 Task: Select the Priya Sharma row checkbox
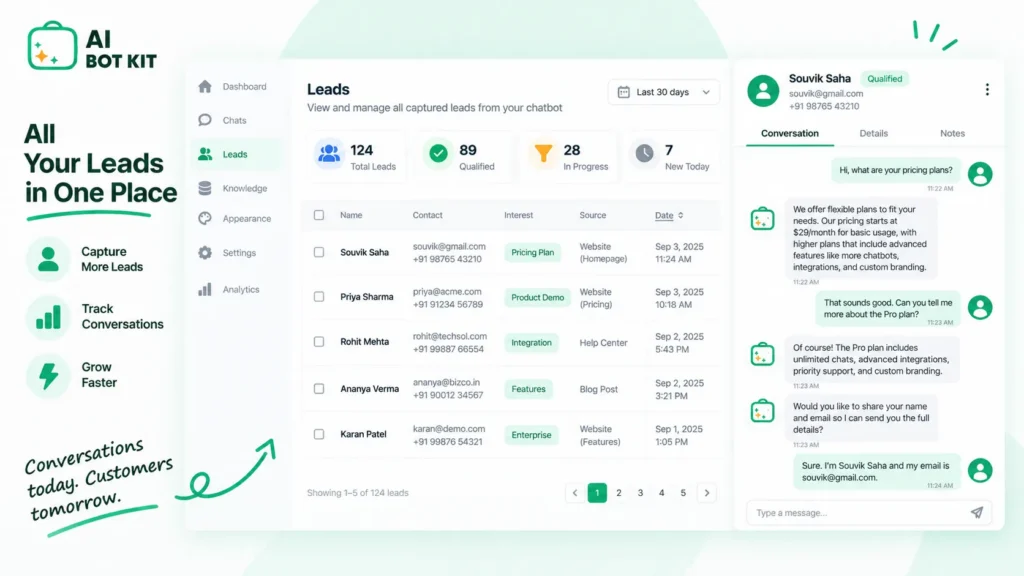pyautogui.click(x=319, y=296)
